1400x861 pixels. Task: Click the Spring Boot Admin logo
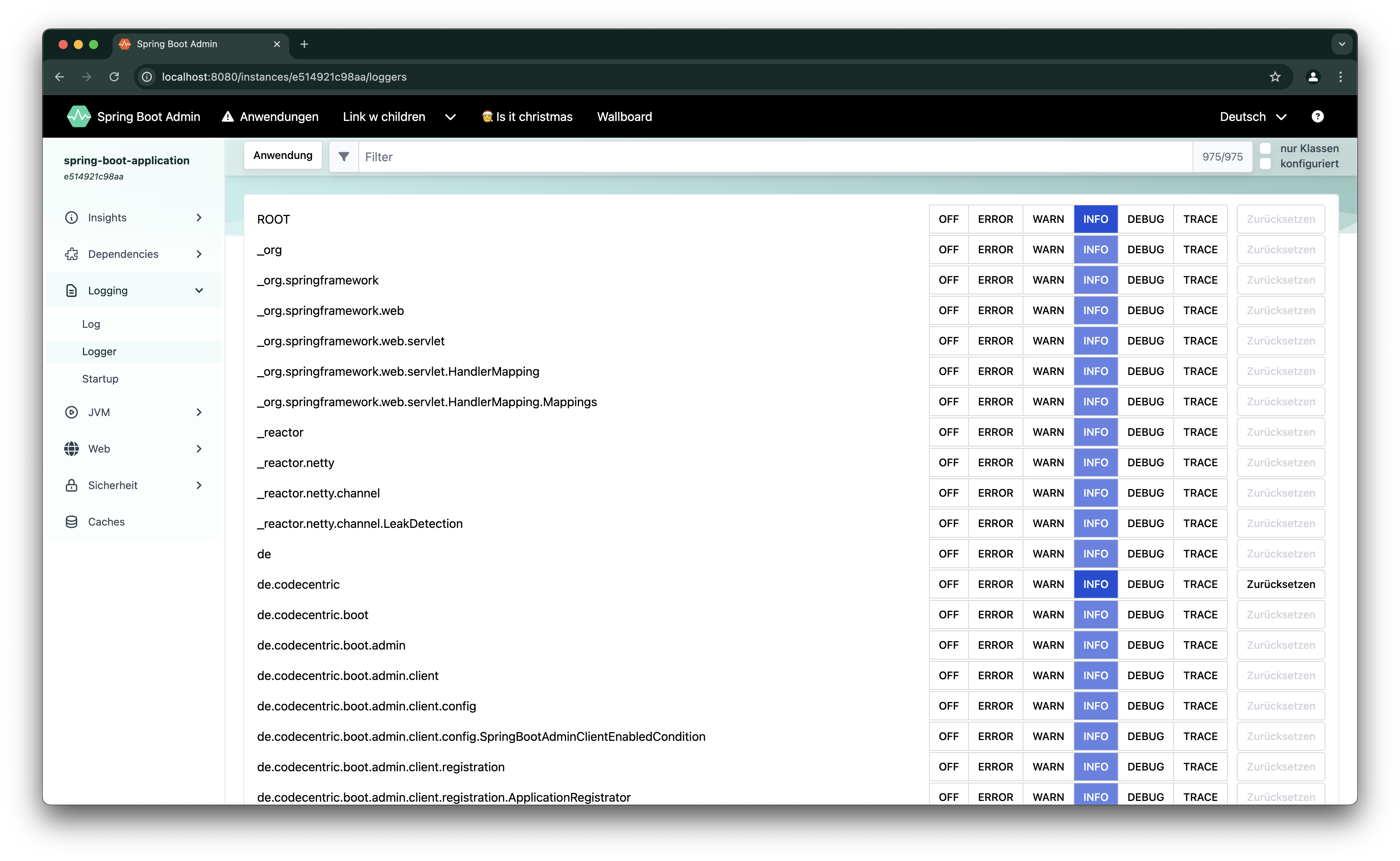coord(79,116)
